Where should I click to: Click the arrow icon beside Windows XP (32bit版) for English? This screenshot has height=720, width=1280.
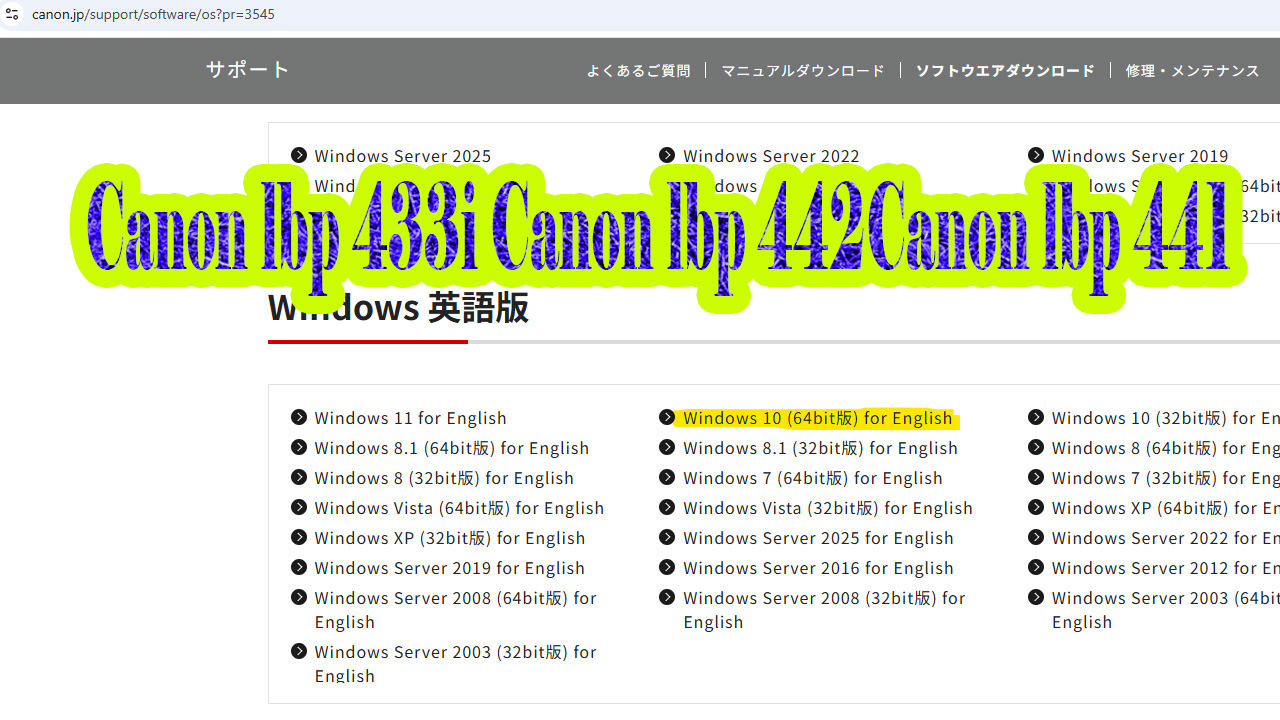pos(299,537)
